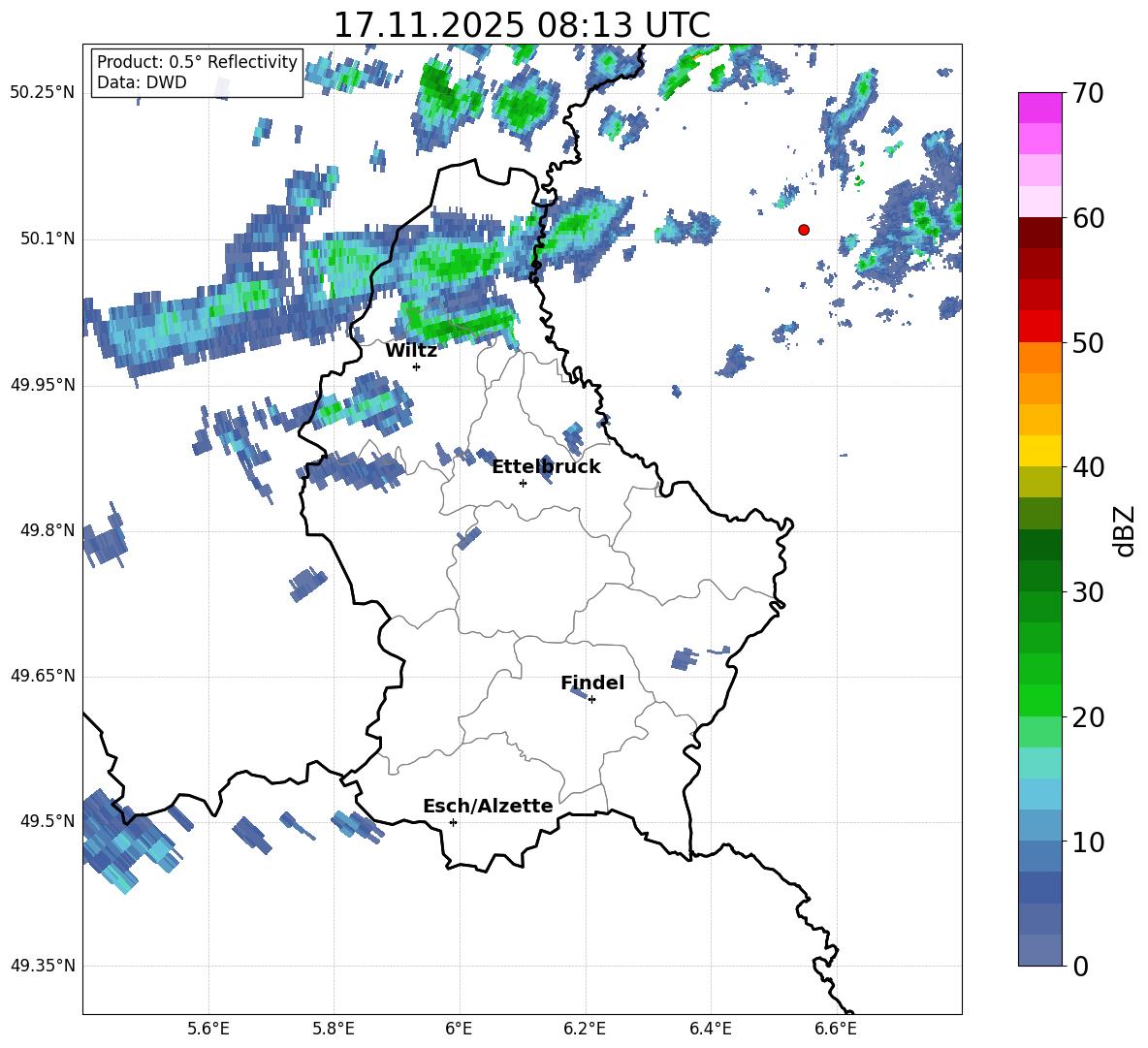Click the magenta segment at colorbar top
This screenshot has height=1048, width=1148.
coord(1040,108)
